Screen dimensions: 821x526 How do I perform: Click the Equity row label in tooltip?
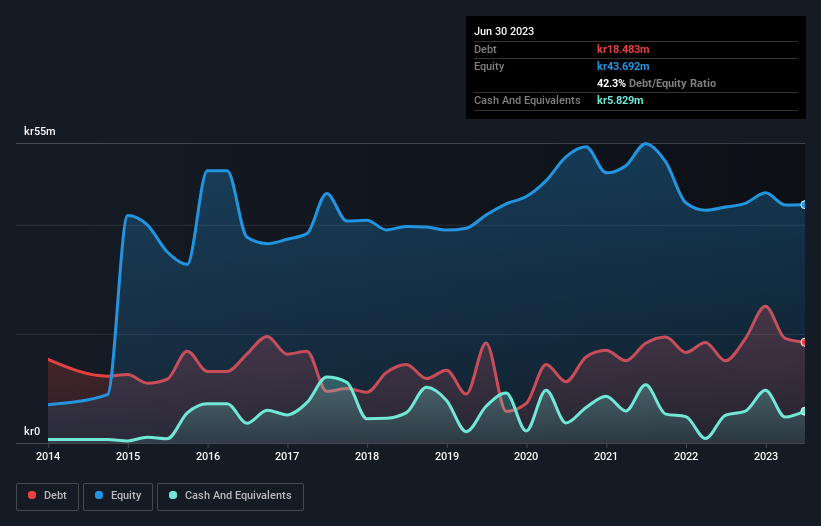point(489,66)
